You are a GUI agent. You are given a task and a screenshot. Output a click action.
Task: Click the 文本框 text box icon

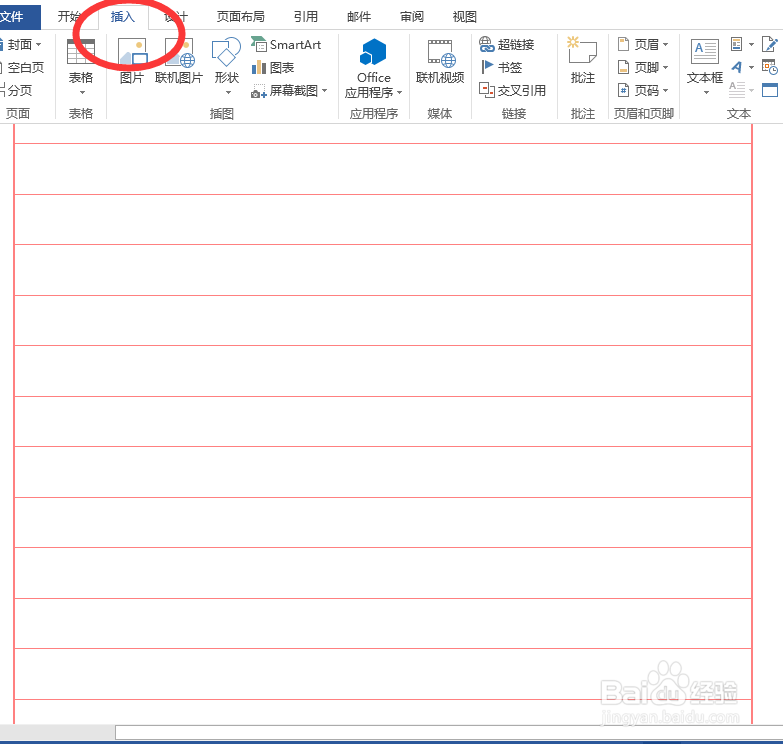pyautogui.click(x=705, y=51)
